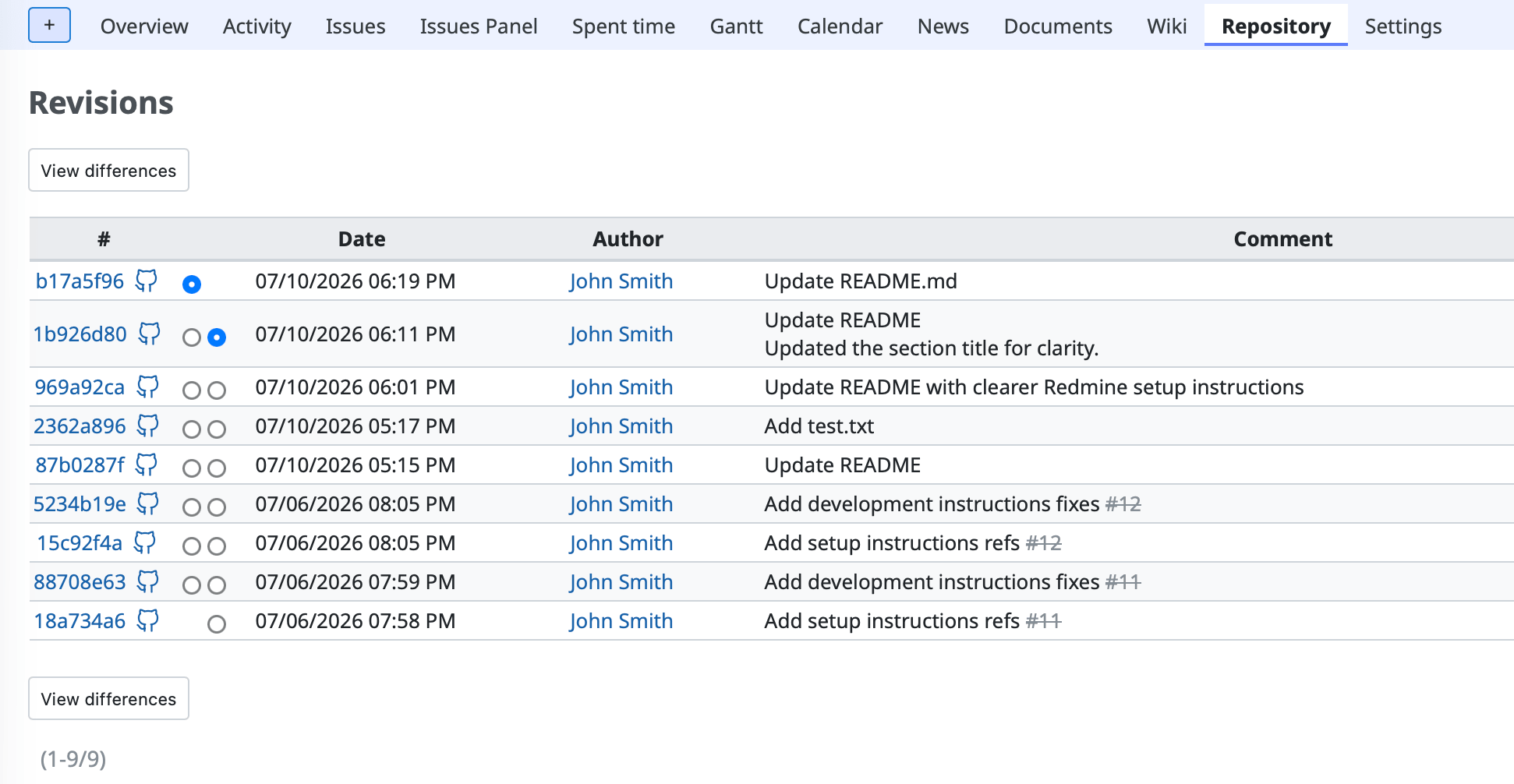Click the '(1-9/9)' pagination text

tap(73, 758)
